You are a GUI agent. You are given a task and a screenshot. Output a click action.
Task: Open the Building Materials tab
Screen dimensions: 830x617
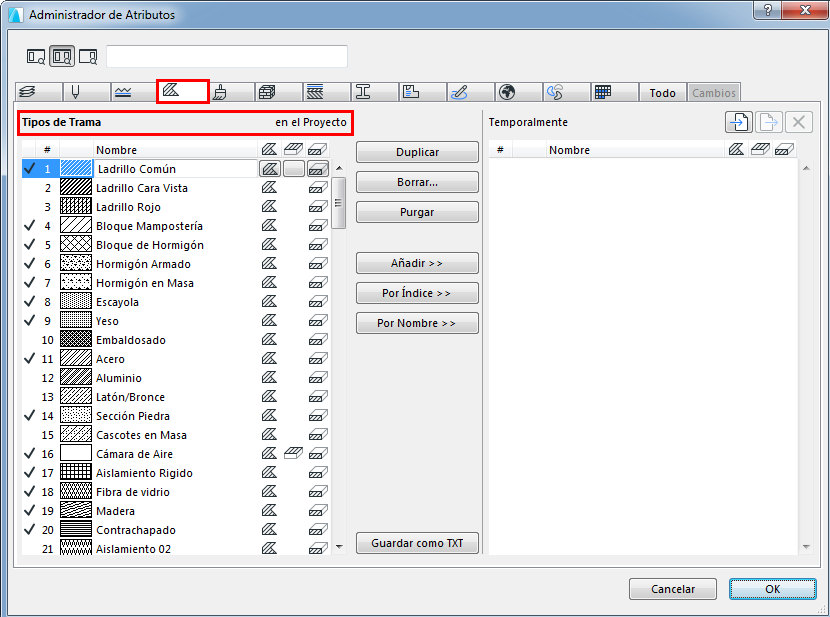(x=278, y=92)
